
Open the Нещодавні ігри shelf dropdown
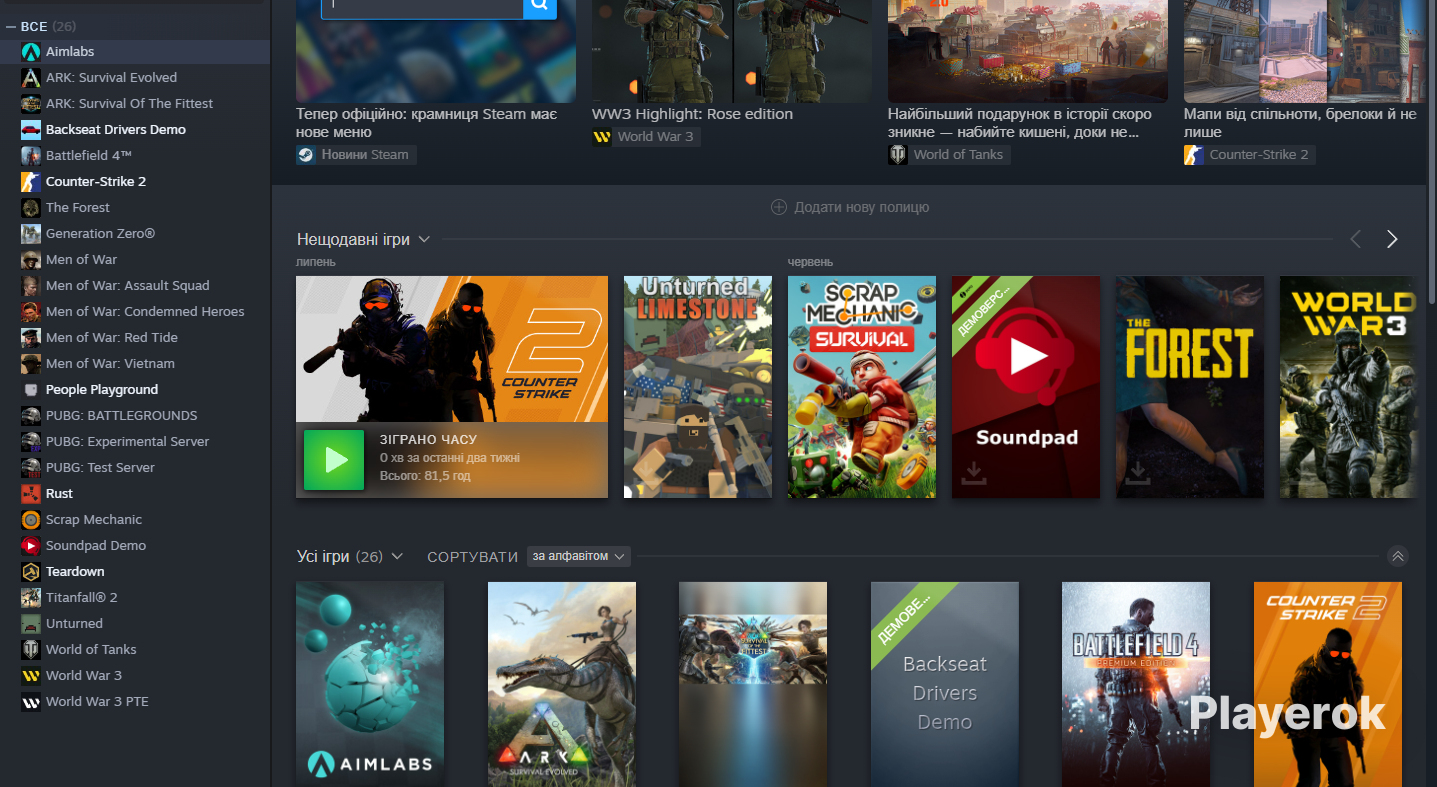[x=424, y=239]
